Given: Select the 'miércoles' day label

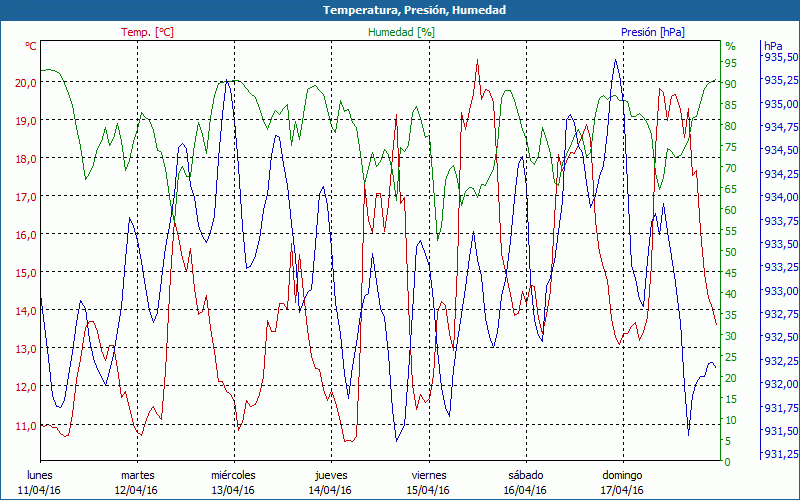Looking at the screenshot, I should click(x=234, y=475).
